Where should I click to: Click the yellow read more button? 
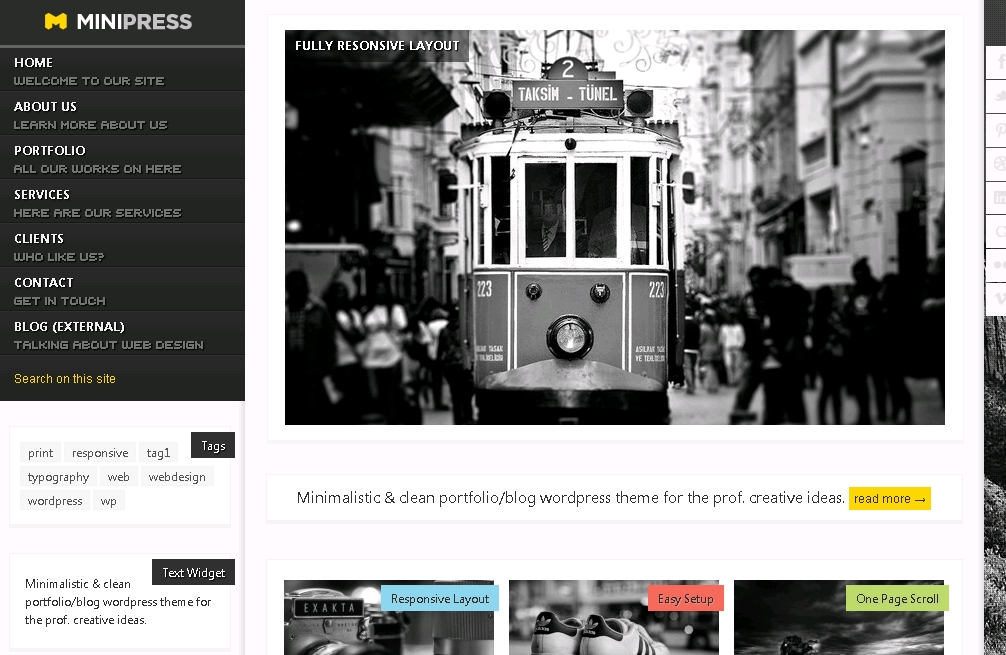click(889, 499)
